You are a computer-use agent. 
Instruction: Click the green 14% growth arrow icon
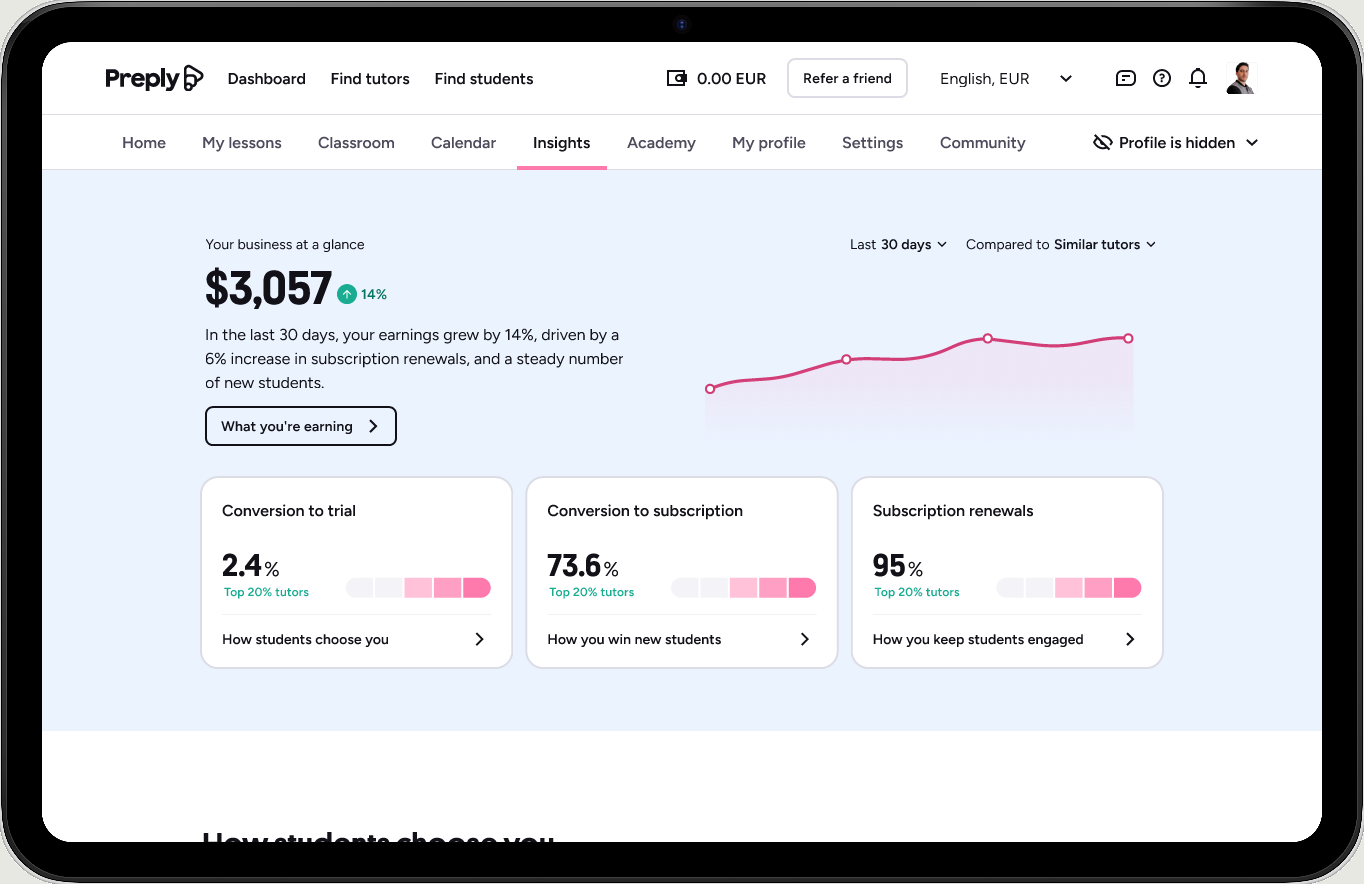(x=346, y=294)
